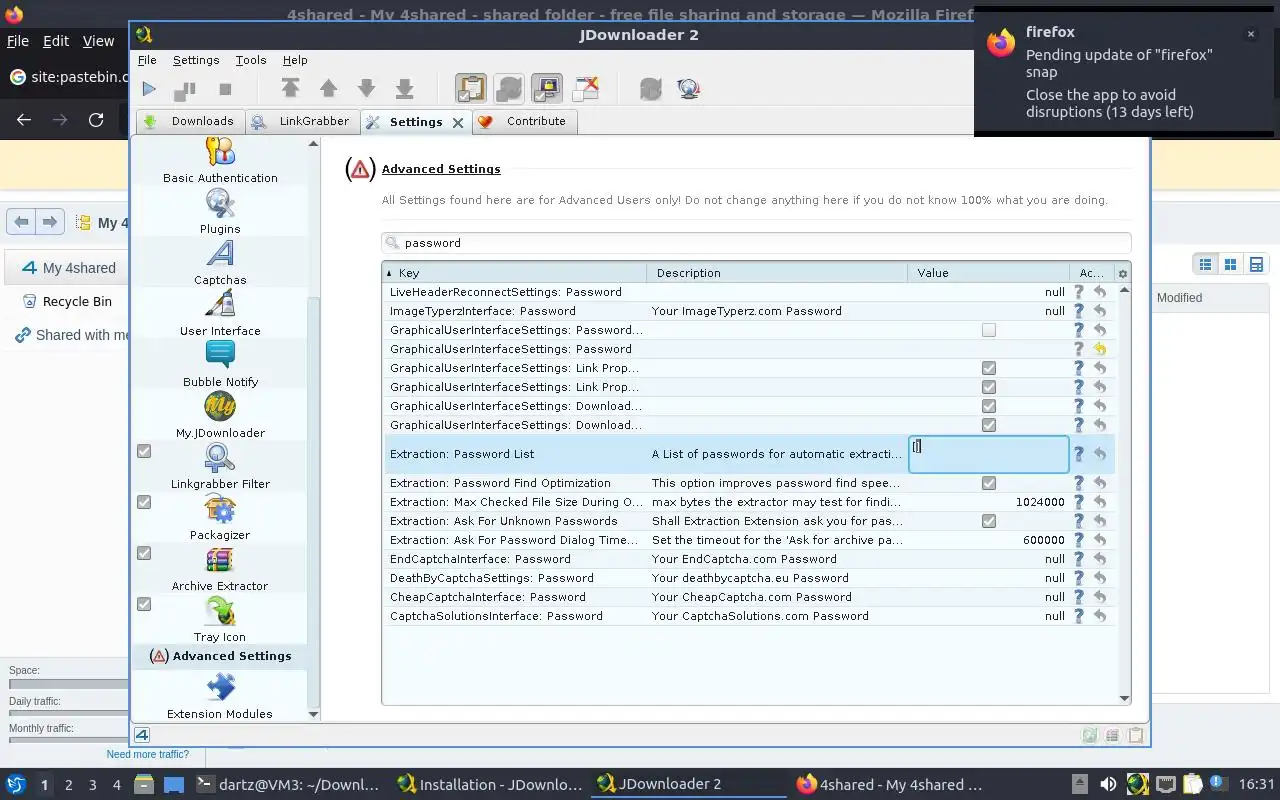Switch to workspace 2 in taskbar
The image size is (1280, 800).
pos(69,785)
